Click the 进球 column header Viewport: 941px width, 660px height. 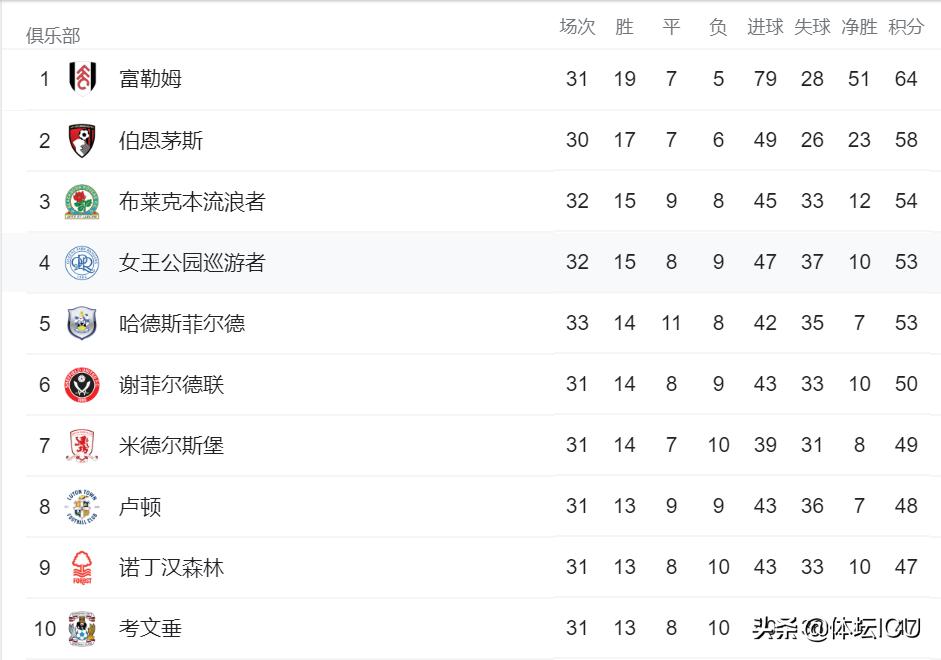pyautogui.click(x=765, y=28)
